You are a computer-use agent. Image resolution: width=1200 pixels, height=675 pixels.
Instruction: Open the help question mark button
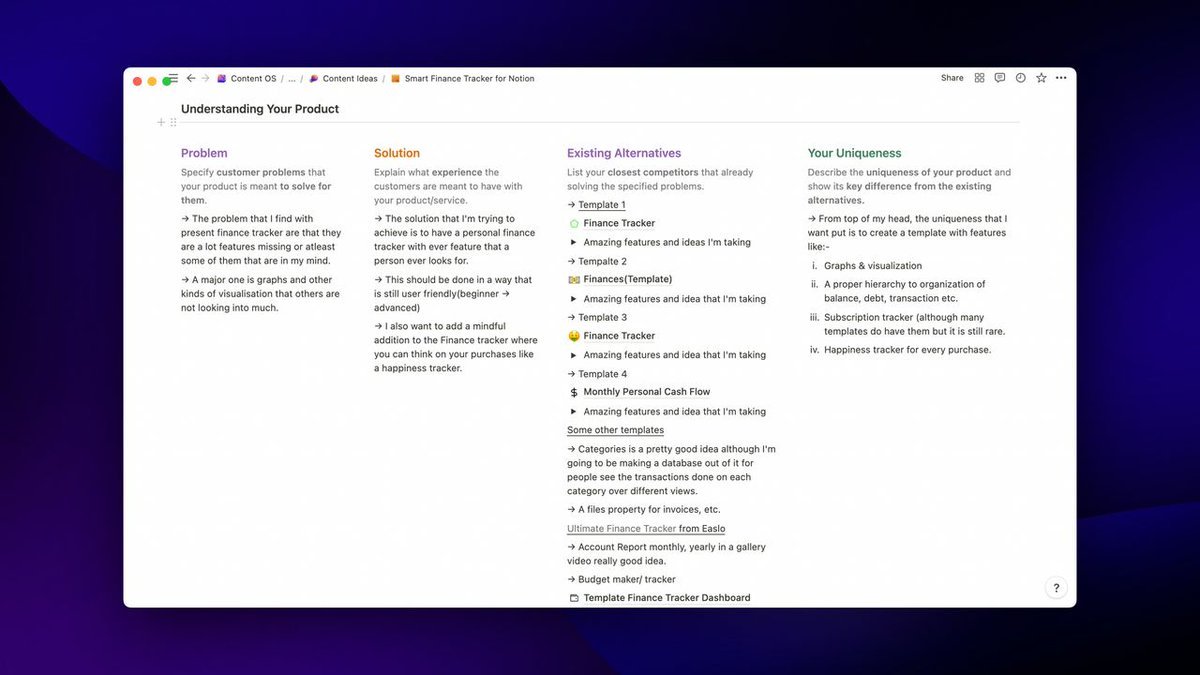tap(1056, 588)
